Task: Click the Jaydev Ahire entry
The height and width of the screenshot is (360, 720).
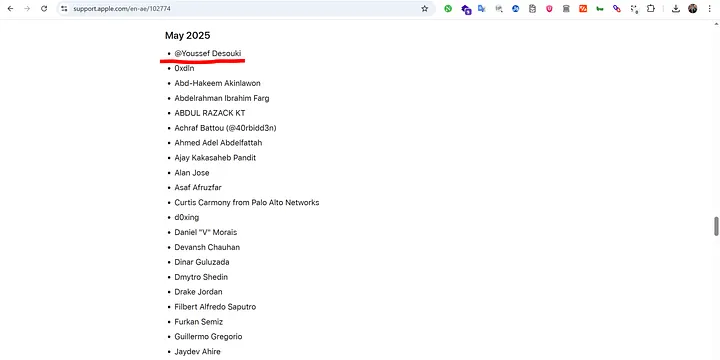Action: click(x=197, y=352)
